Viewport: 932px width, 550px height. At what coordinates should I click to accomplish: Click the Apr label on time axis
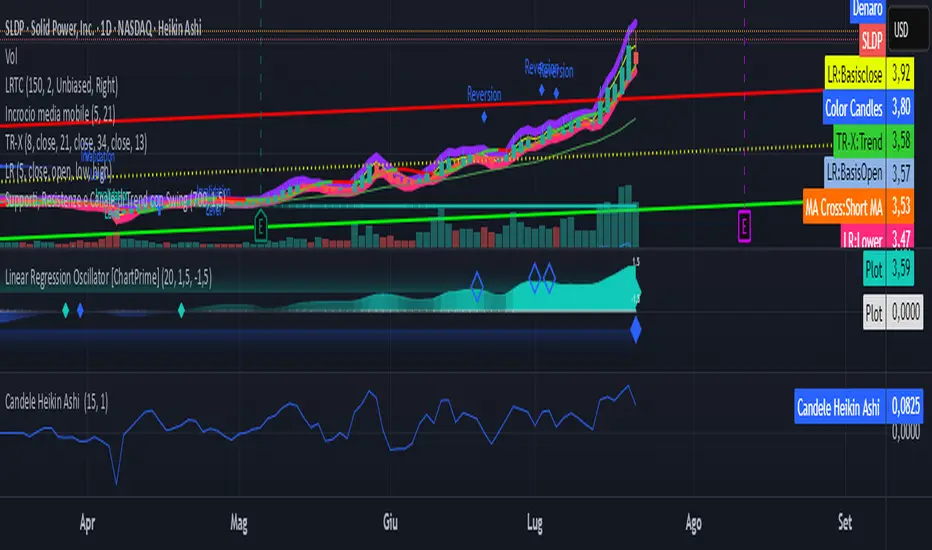click(x=87, y=523)
